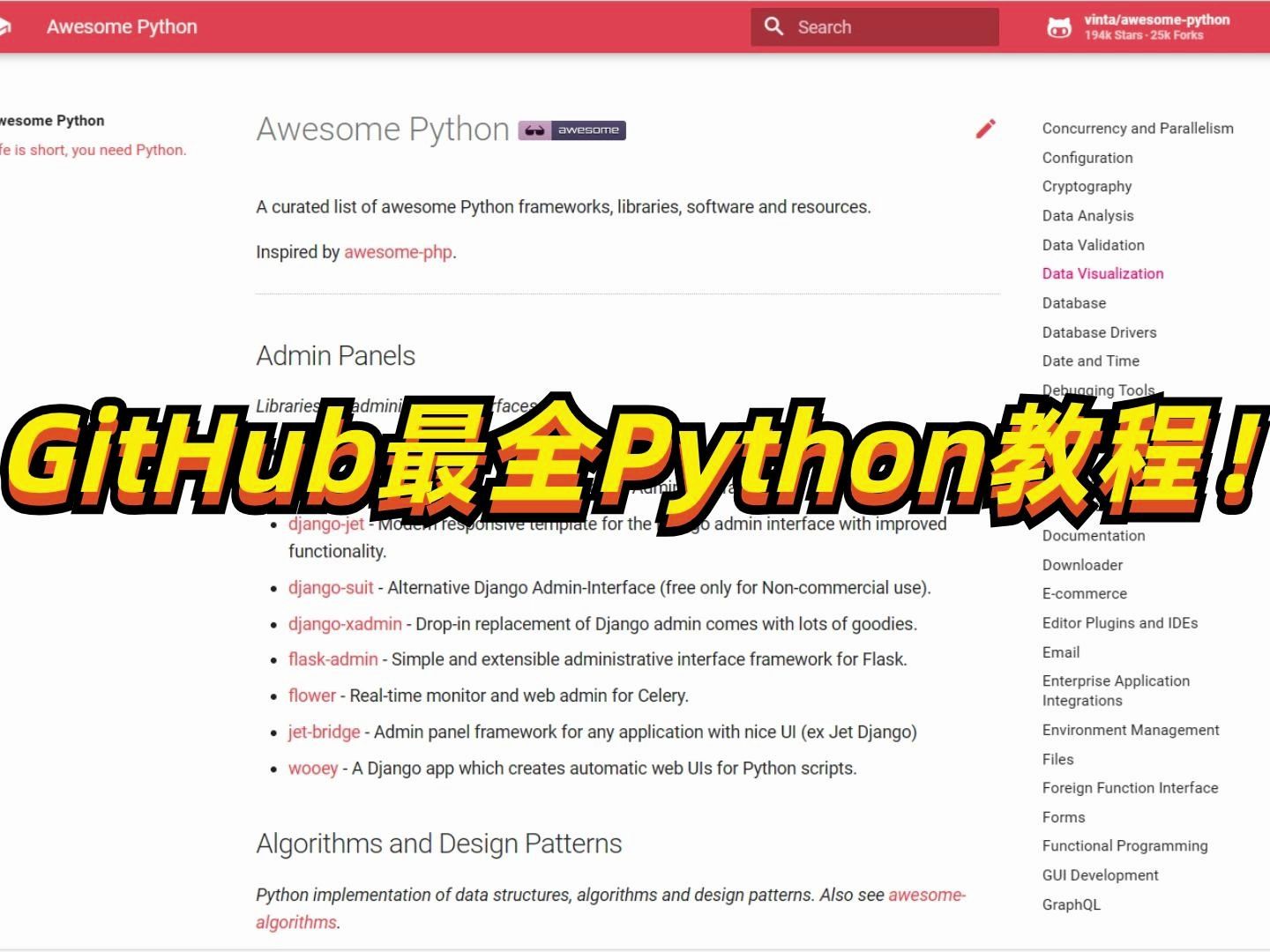Go to Forms section in contents

coord(1064,817)
